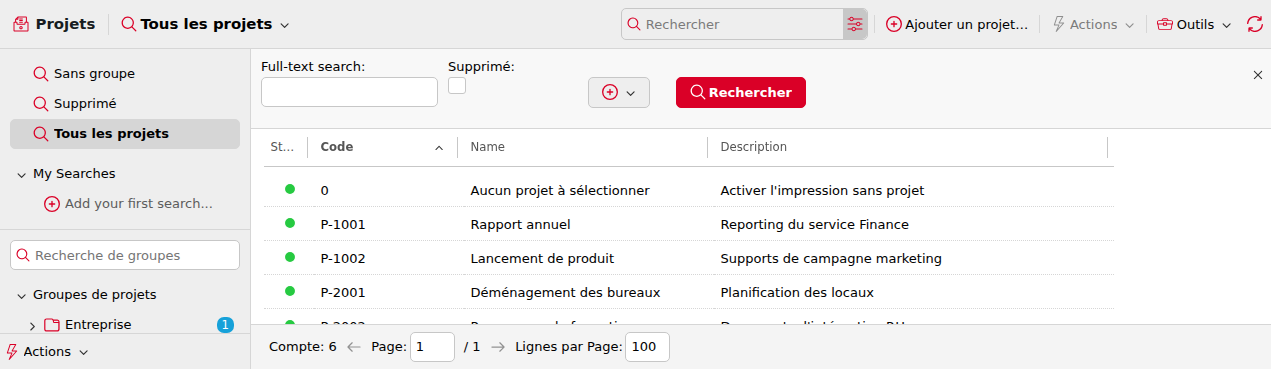The image size is (1271, 369).
Task: Click Supports de campagne marketing
Action: point(831,258)
